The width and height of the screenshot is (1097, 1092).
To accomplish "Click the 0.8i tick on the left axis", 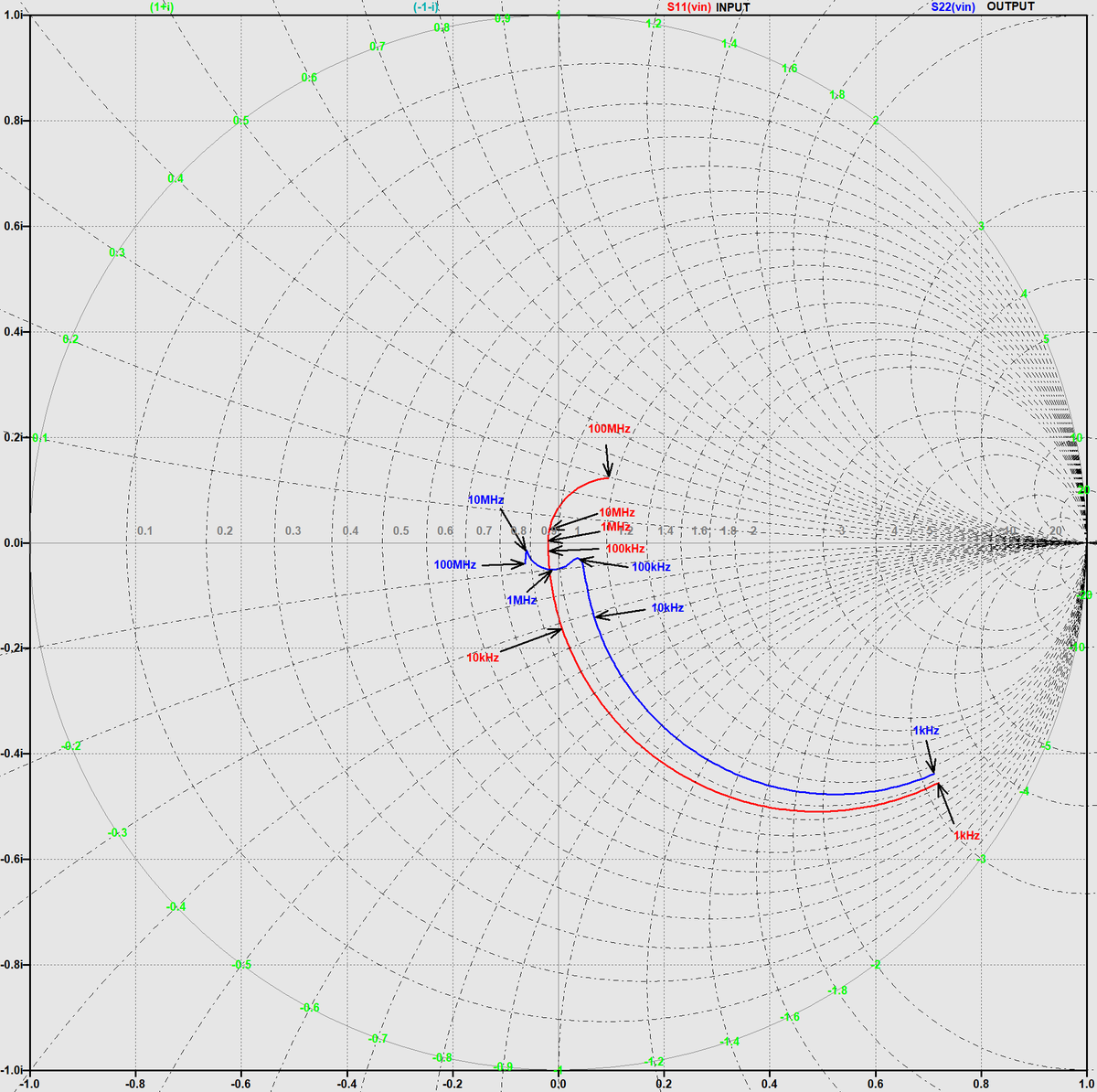I will click(12, 121).
